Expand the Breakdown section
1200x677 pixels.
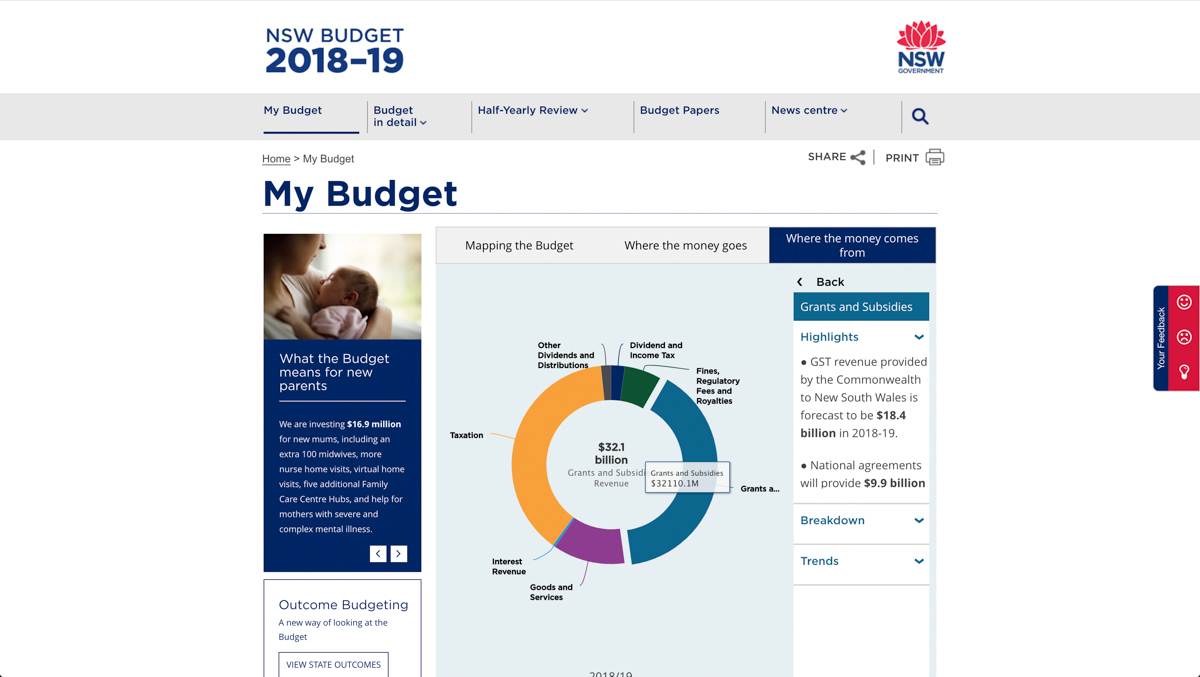click(x=861, y=520)
